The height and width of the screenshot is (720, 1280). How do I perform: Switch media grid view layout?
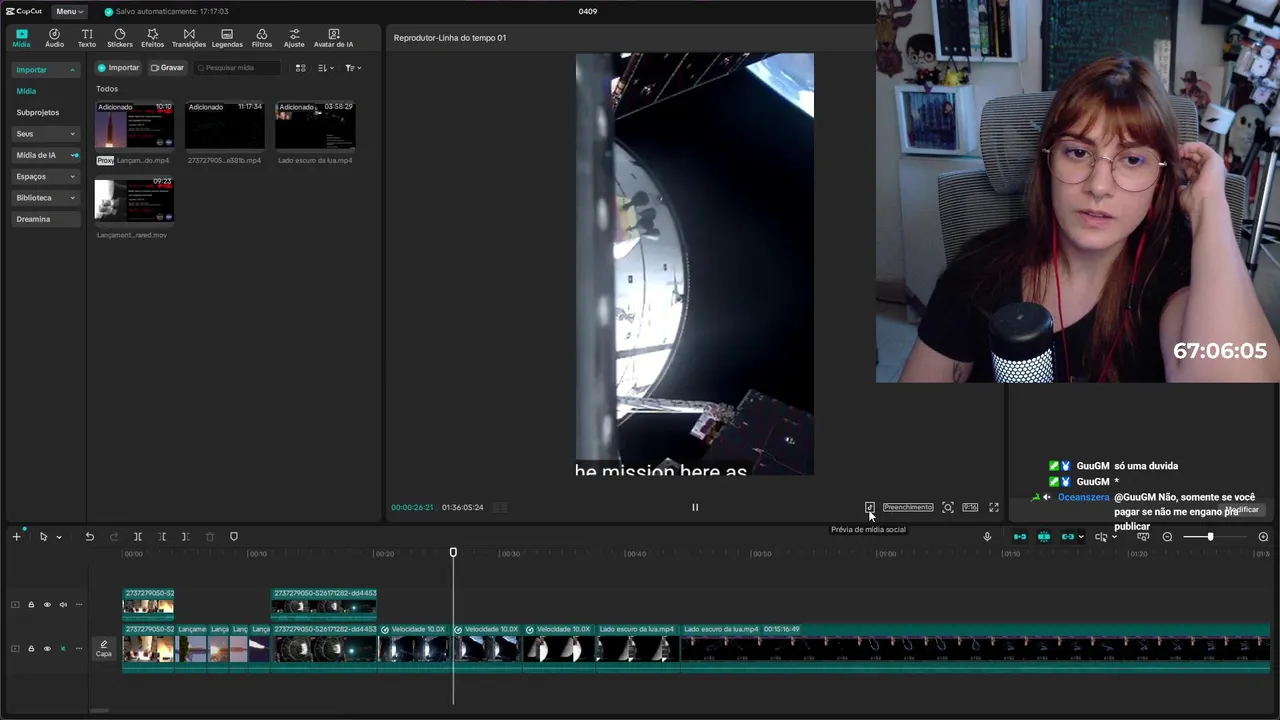pyautogui.click(x=300, y=68)
